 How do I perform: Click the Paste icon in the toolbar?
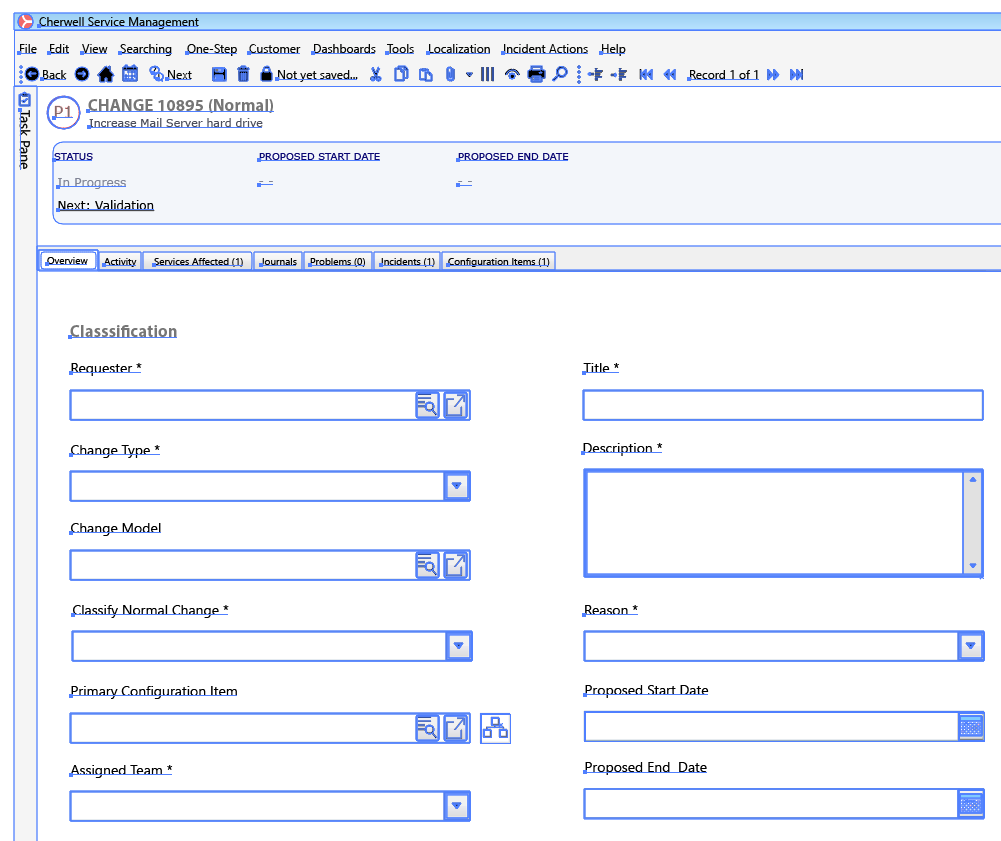coord(425,74)
